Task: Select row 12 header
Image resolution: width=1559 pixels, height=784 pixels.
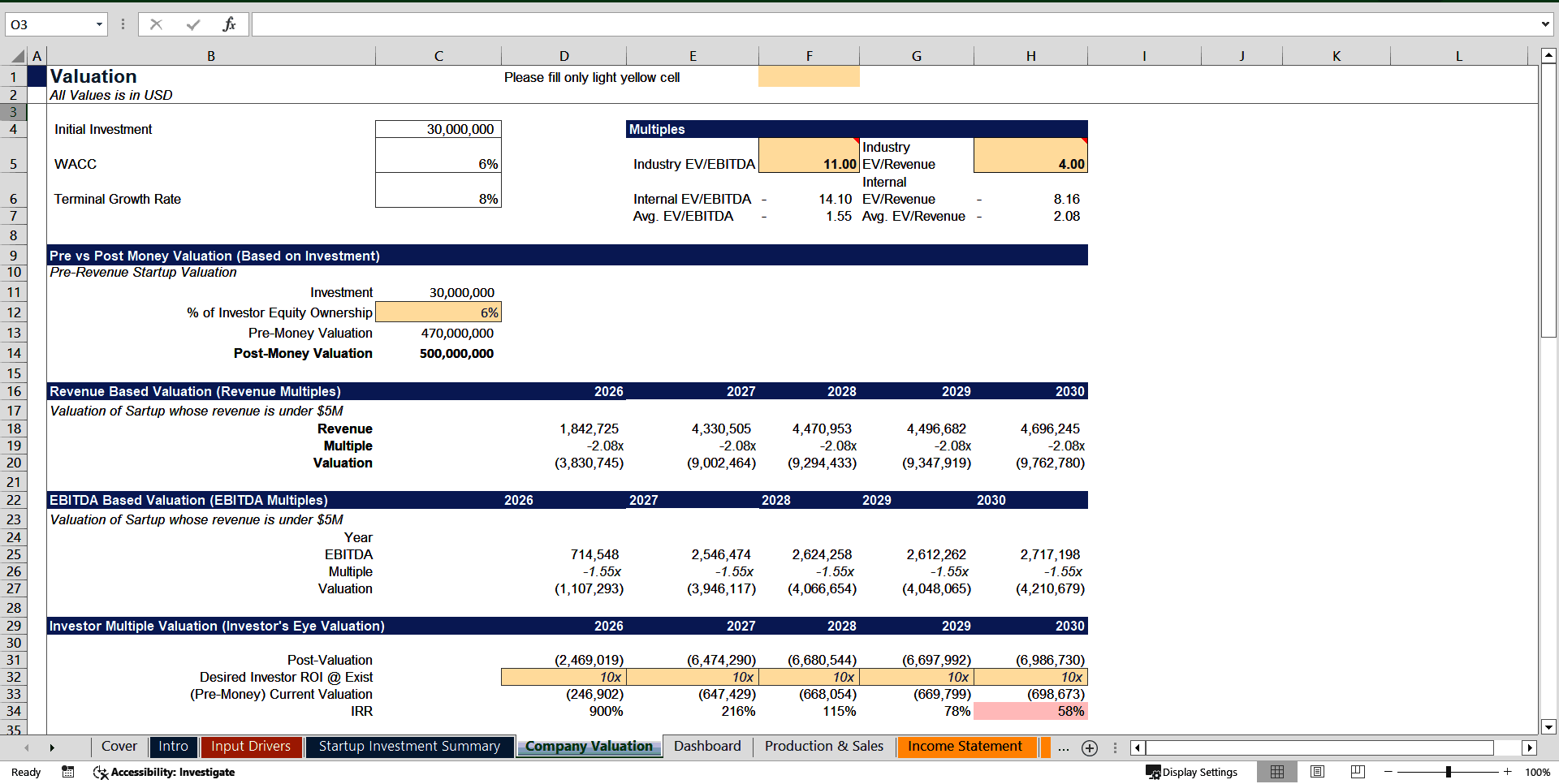Action: click(14, 312)
